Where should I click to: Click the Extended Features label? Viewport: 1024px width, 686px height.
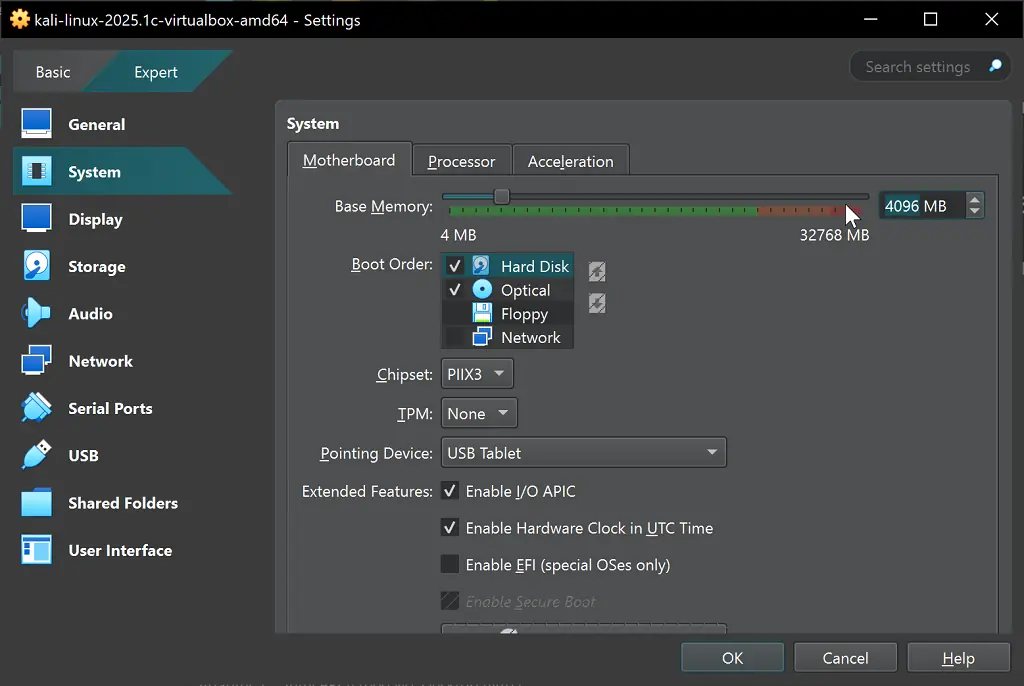(367, 491)
